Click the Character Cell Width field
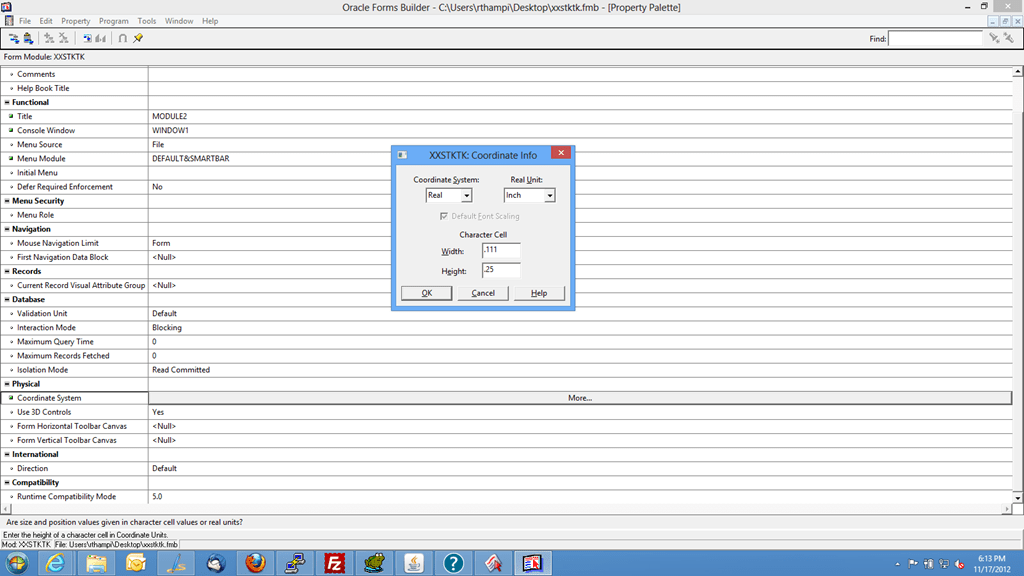The height and width of the screenshot is (576, 1024). point(501,250)
